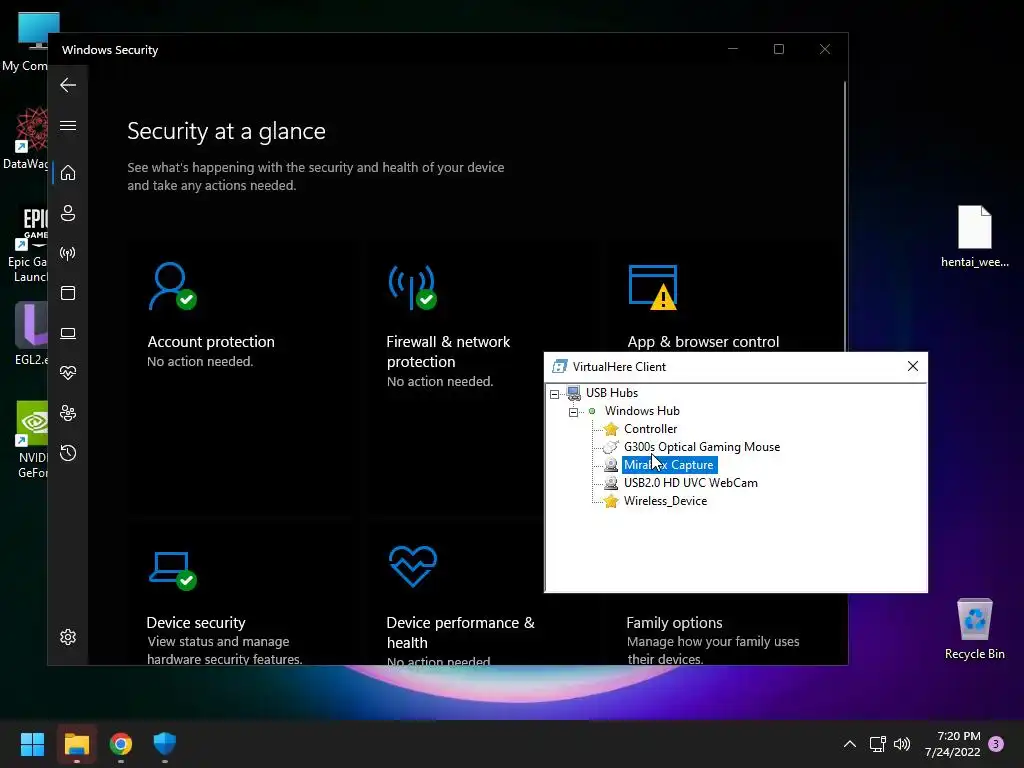Click the Wireless_Device star icon

(x=611, y=501)
